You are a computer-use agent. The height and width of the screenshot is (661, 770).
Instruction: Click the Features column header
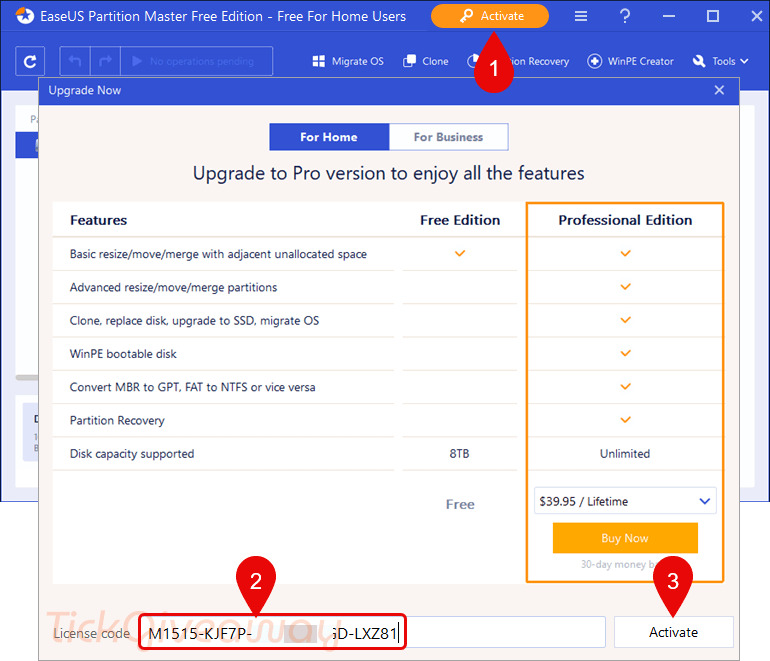99,220
